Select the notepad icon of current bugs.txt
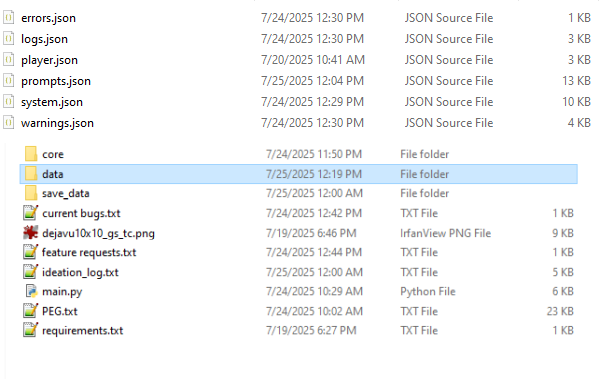Screen dimensions: 600x379 coord(31,213)
